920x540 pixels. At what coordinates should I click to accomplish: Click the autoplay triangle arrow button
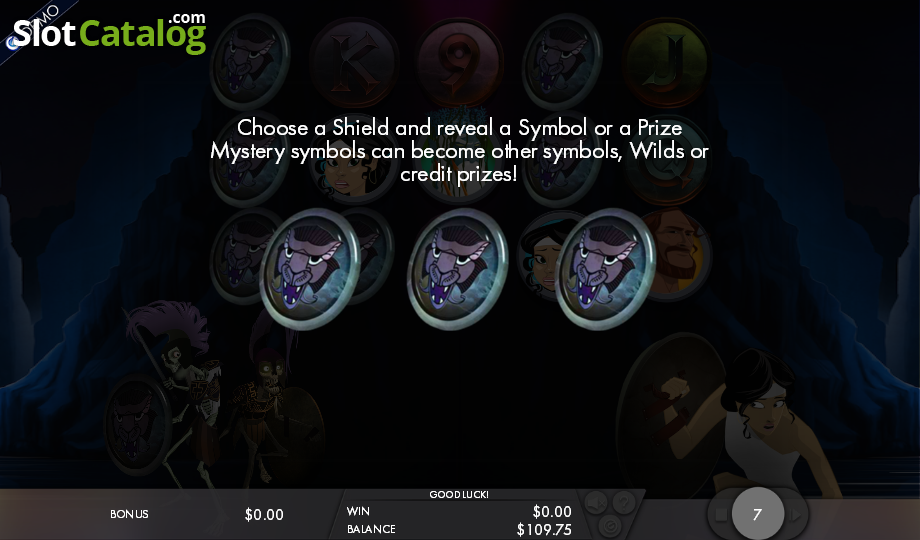pos(796,515)
